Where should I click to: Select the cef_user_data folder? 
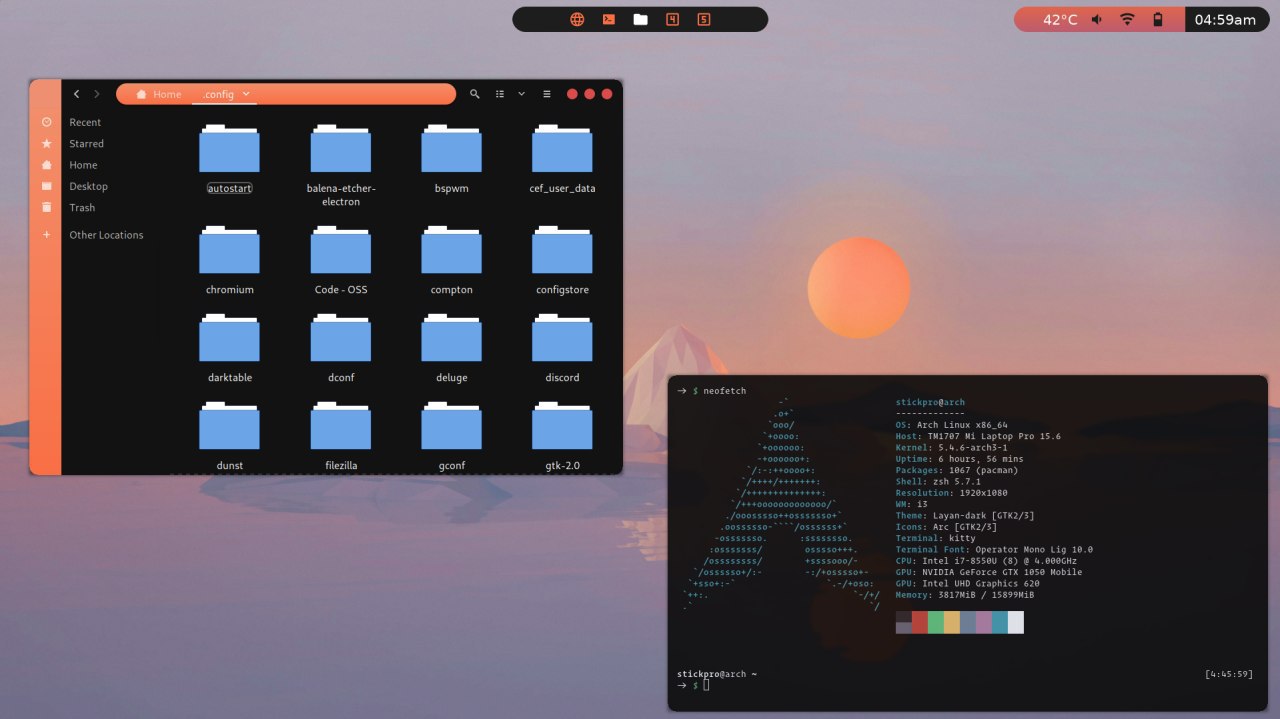[x=563, y=158]
